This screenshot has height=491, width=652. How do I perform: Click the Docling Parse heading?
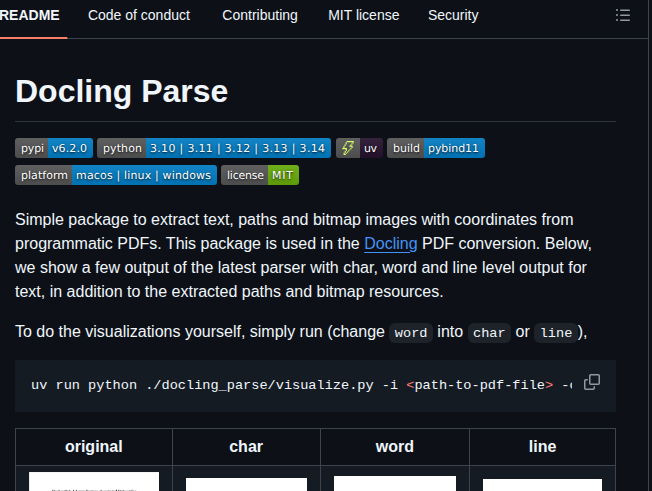coord(122,91)
